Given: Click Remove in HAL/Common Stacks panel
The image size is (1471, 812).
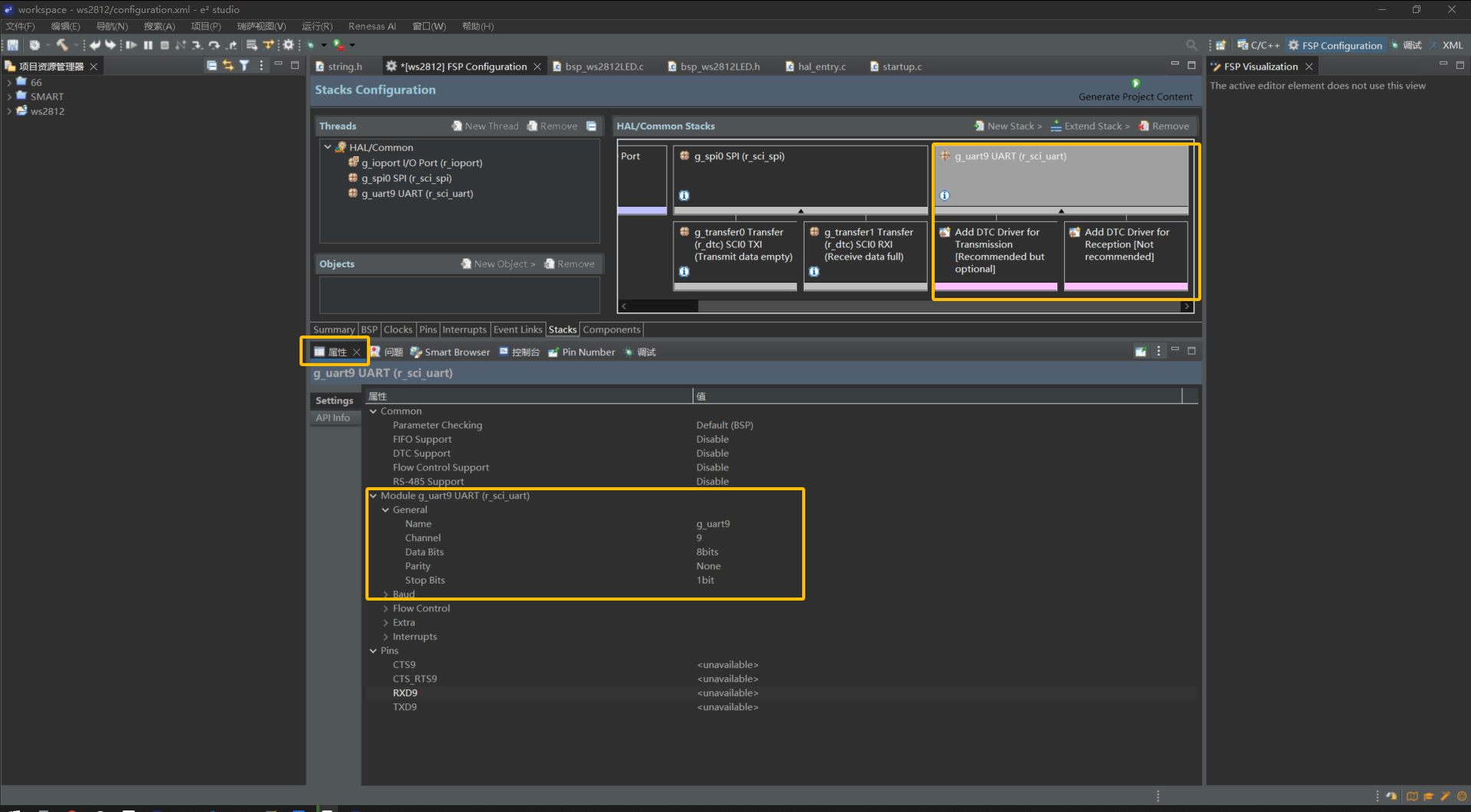Looking at the screenshot, I should 1164,126.
